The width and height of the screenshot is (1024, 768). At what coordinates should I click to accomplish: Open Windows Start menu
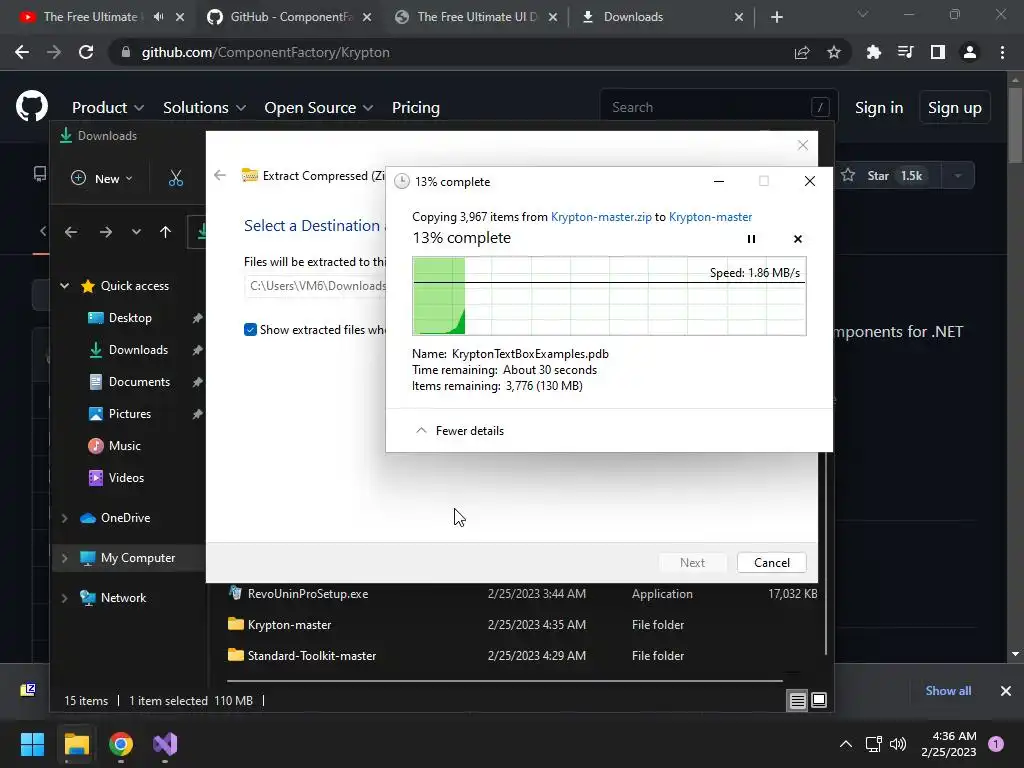click(32, 744)
